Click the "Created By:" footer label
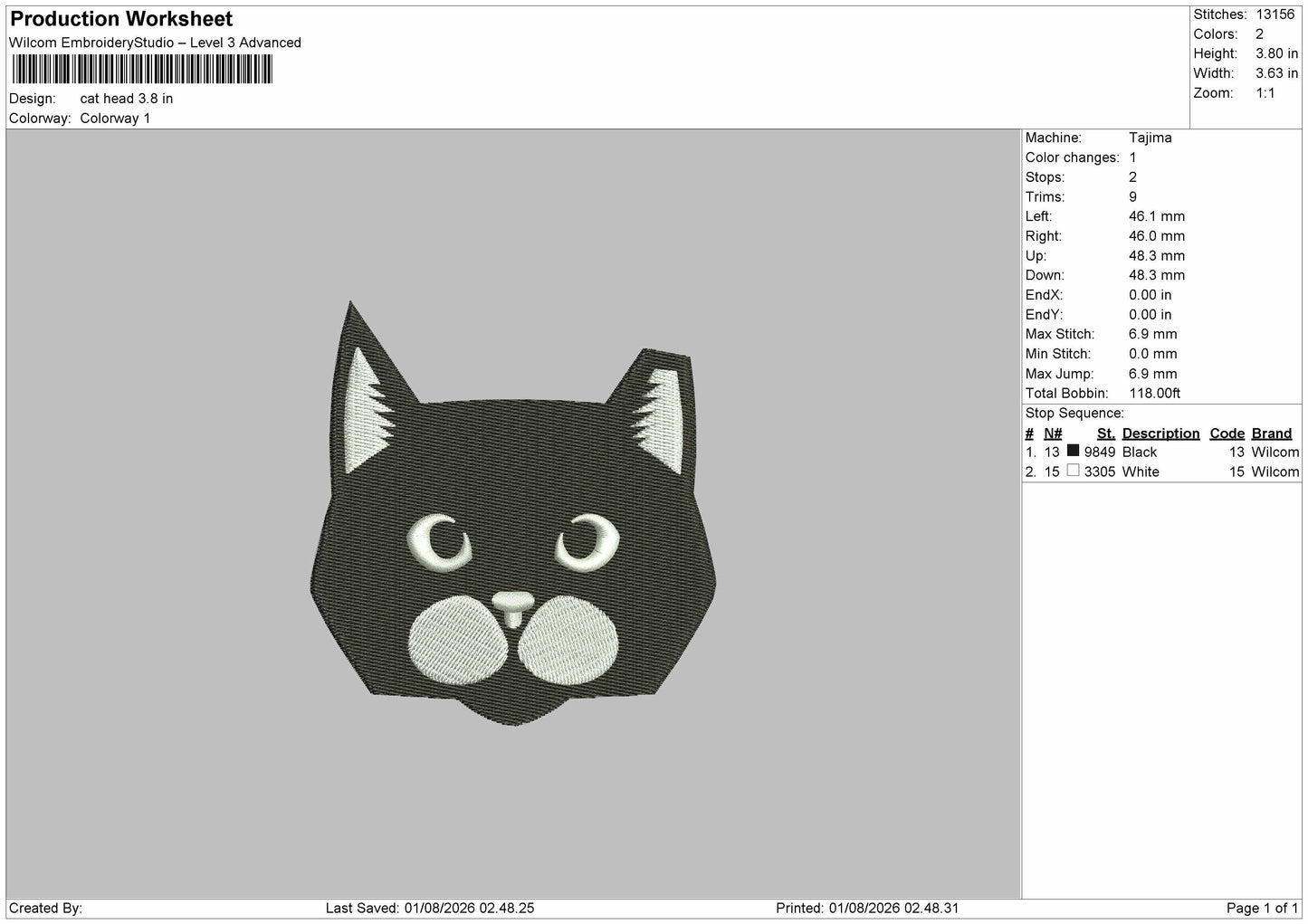The width and height of the screenshot is (1308, 924). tap(46, 909)
